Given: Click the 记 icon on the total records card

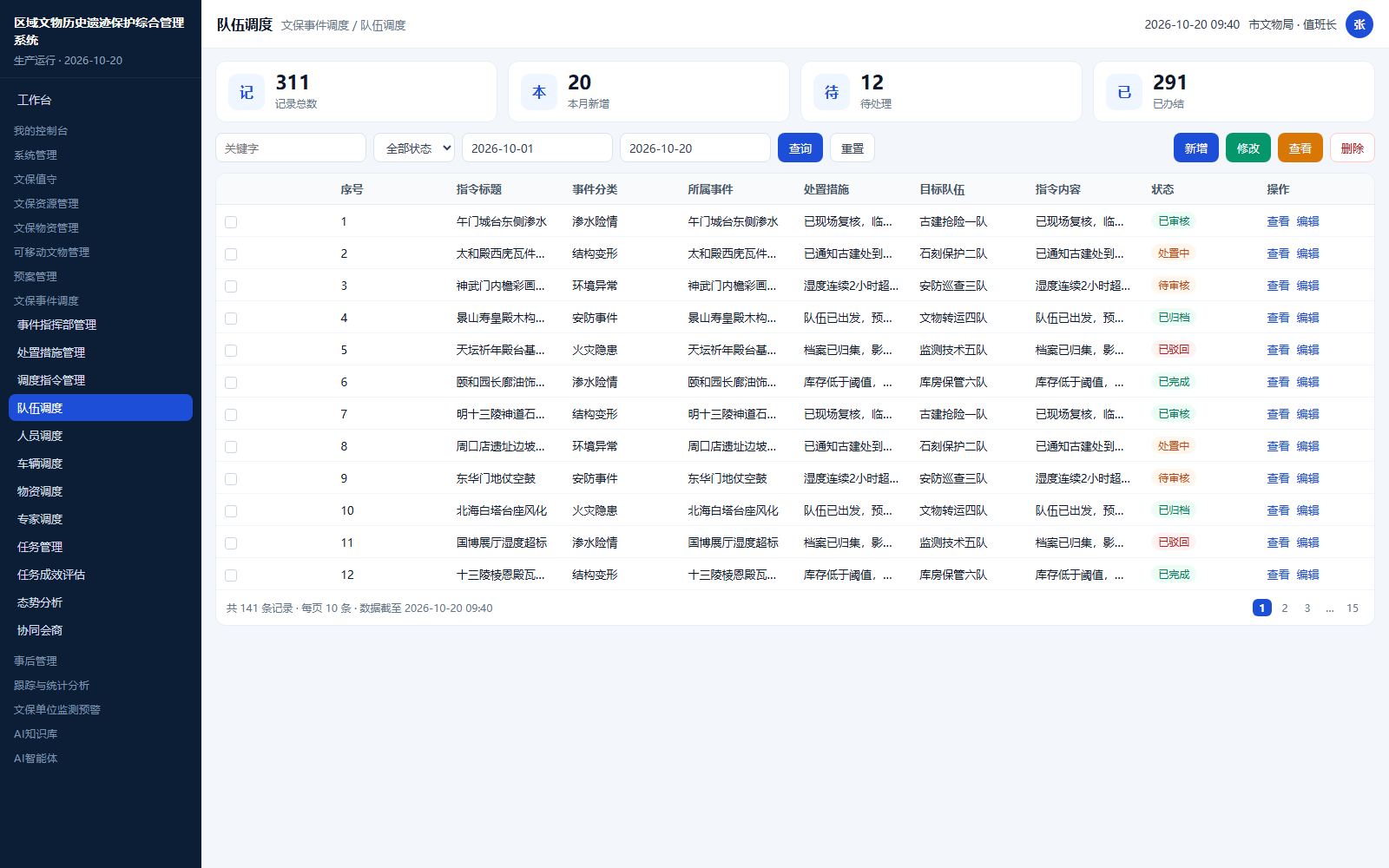Looking at the screenshot, I should click(x=247, y=92).
